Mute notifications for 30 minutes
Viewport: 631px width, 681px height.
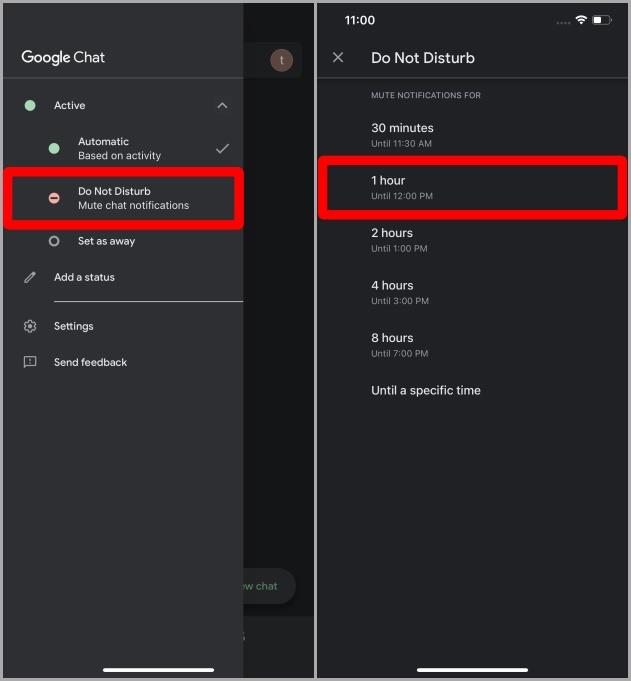(472, 135)
